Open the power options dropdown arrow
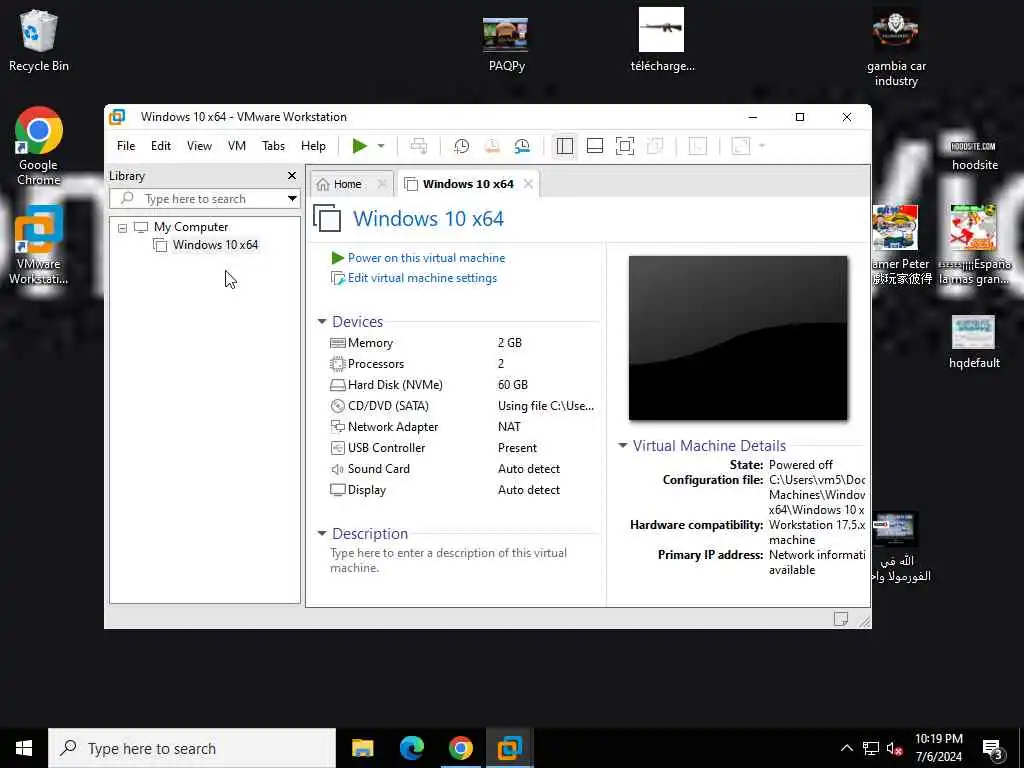This screenshot has width=1024, height=768. click(x=381, y=146)
